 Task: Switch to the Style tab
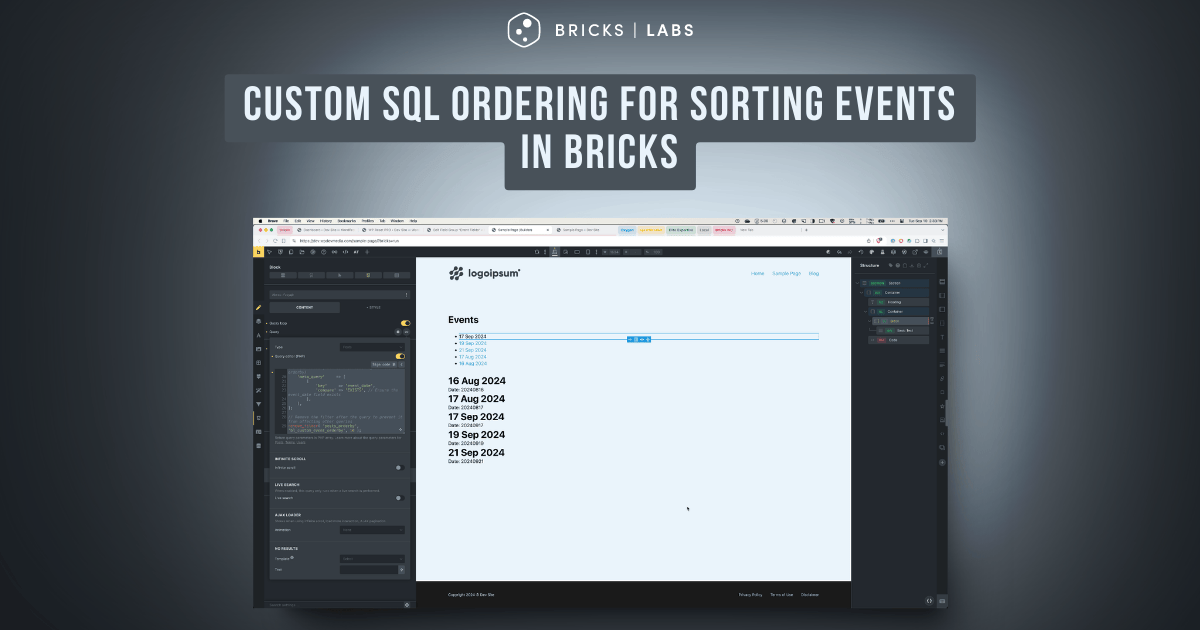(x=373, y=307)
